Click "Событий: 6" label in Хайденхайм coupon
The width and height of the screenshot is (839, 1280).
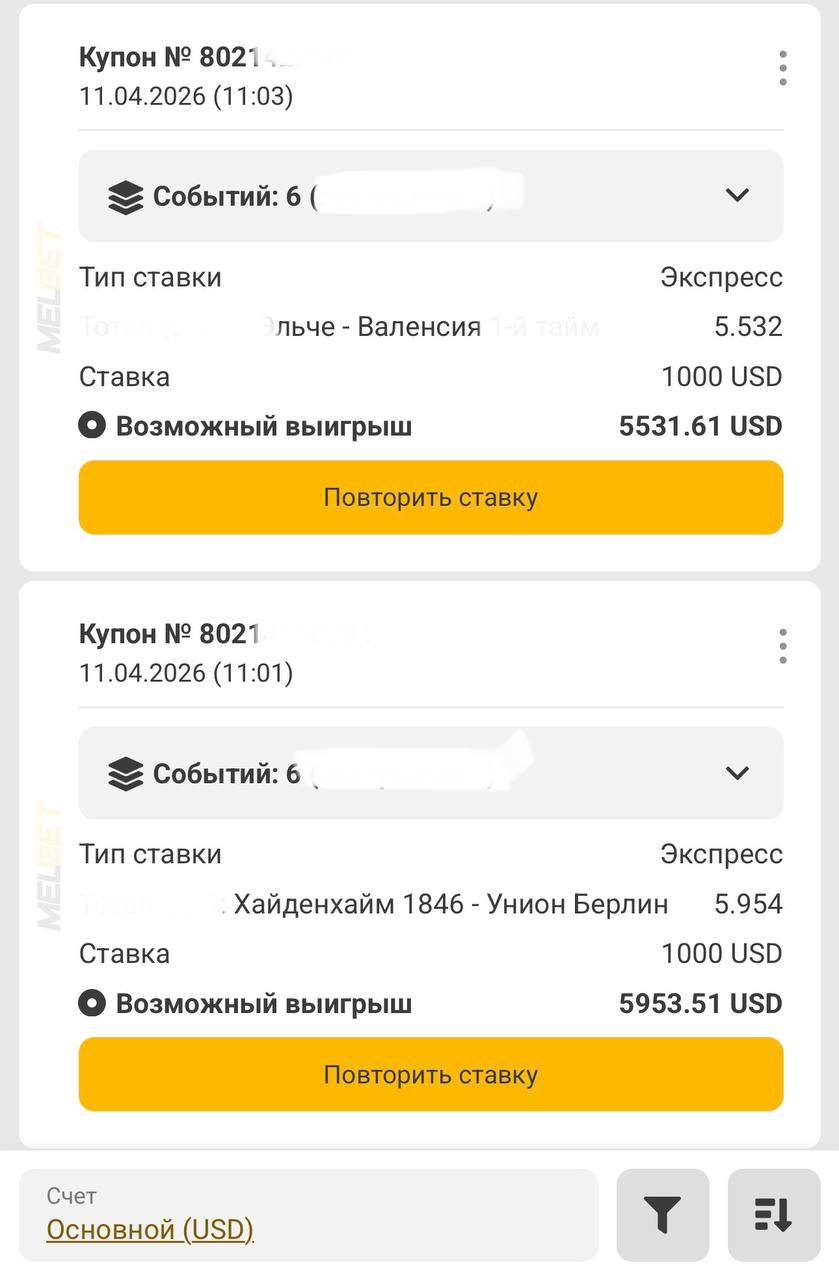(x=227, y=774)
